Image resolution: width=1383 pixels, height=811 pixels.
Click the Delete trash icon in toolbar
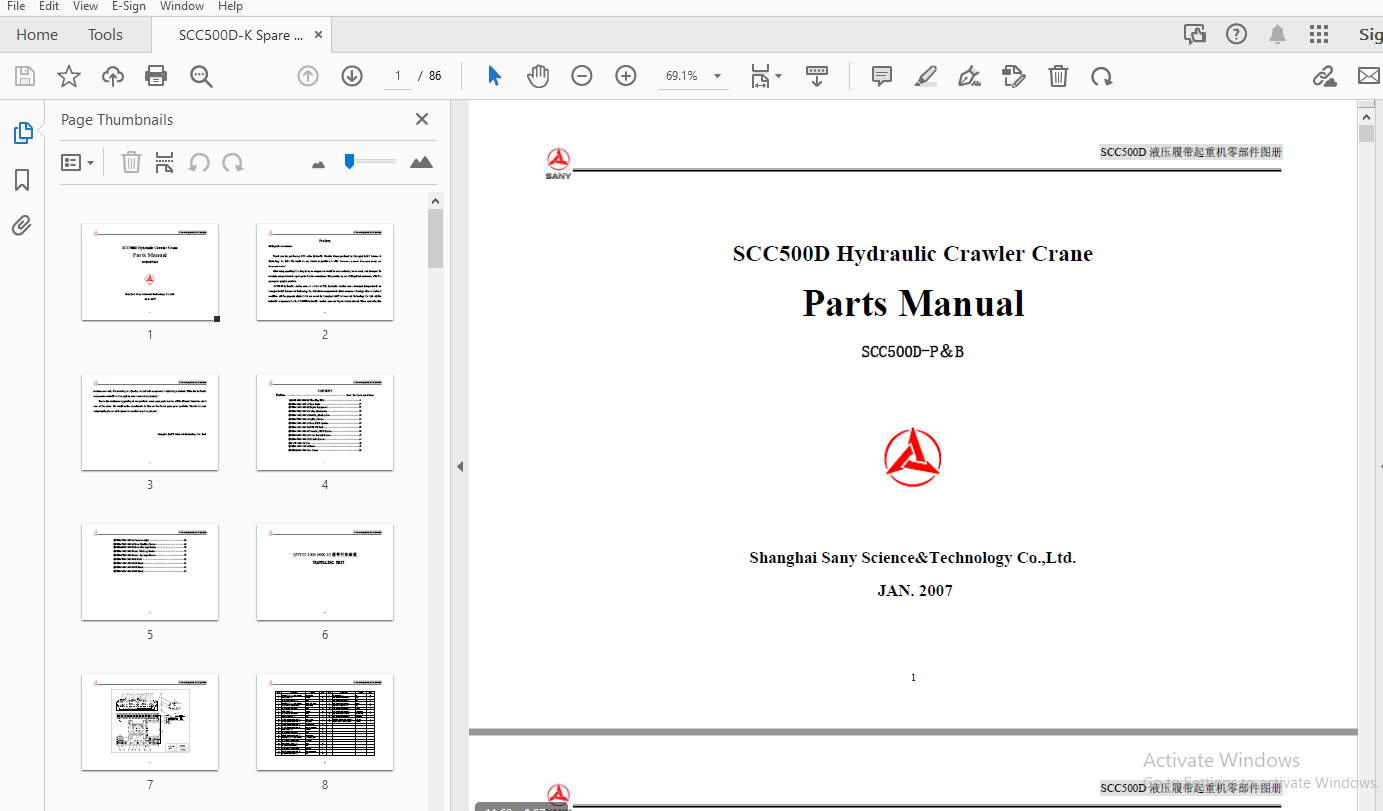coord(1058,76)
